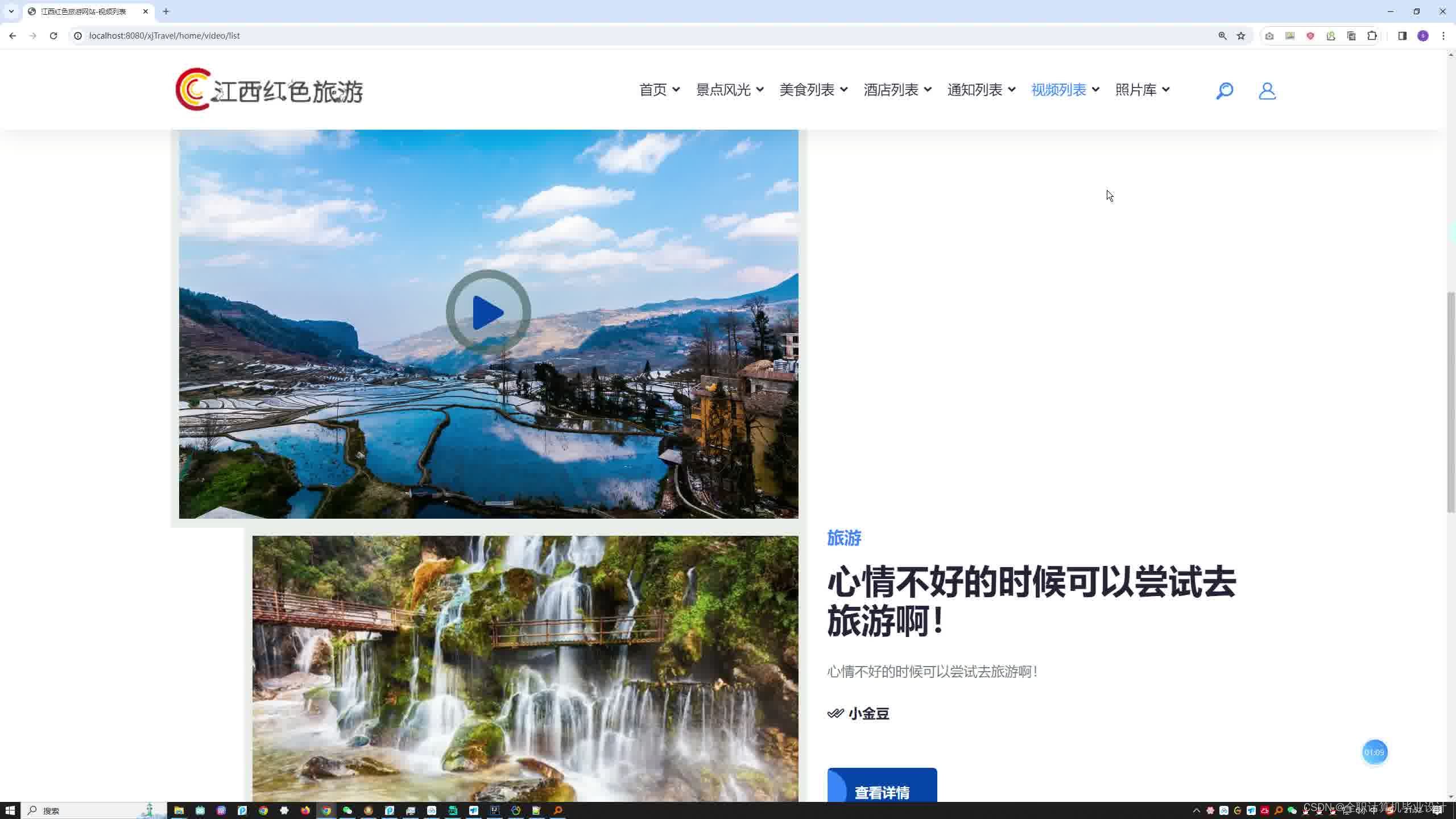Click the 小金豆 author link
The width and height of the screenshot is (1456, 819).
[x=868, y=714]
